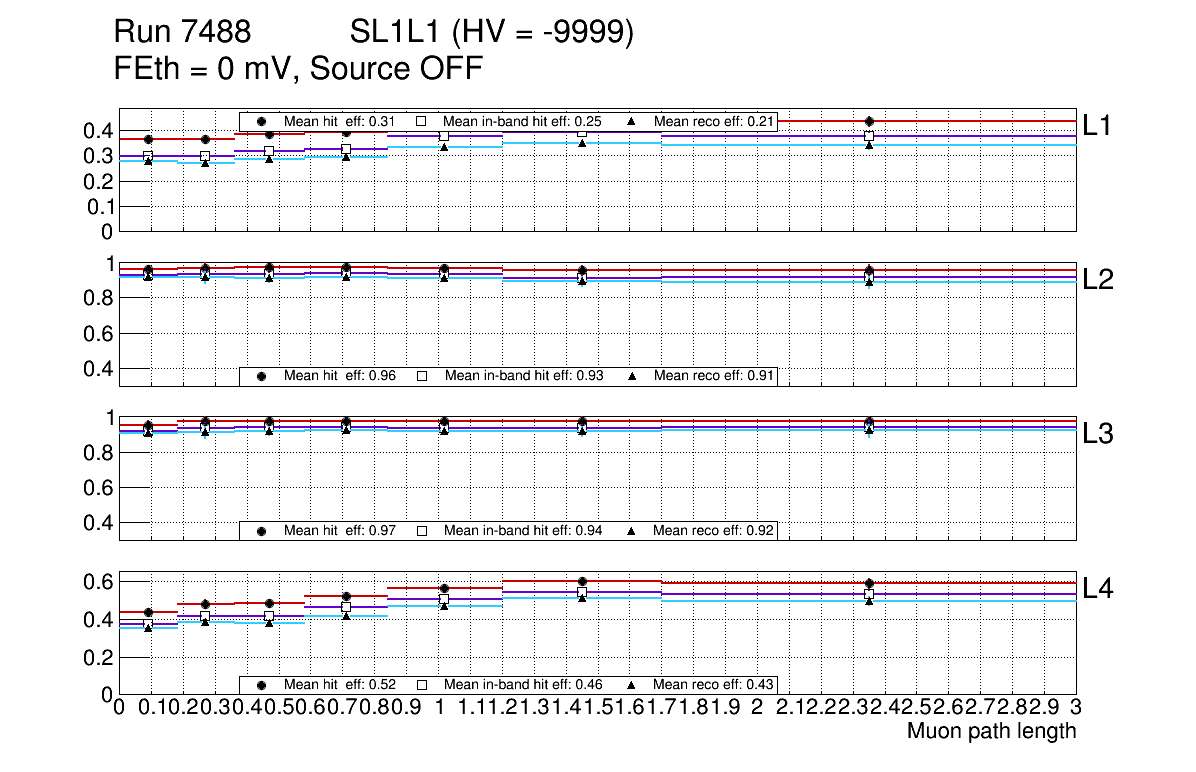This screenshot has height=772, width=1196.
Task: Click the open square marker in L1 legend
Action: [421, 122]
